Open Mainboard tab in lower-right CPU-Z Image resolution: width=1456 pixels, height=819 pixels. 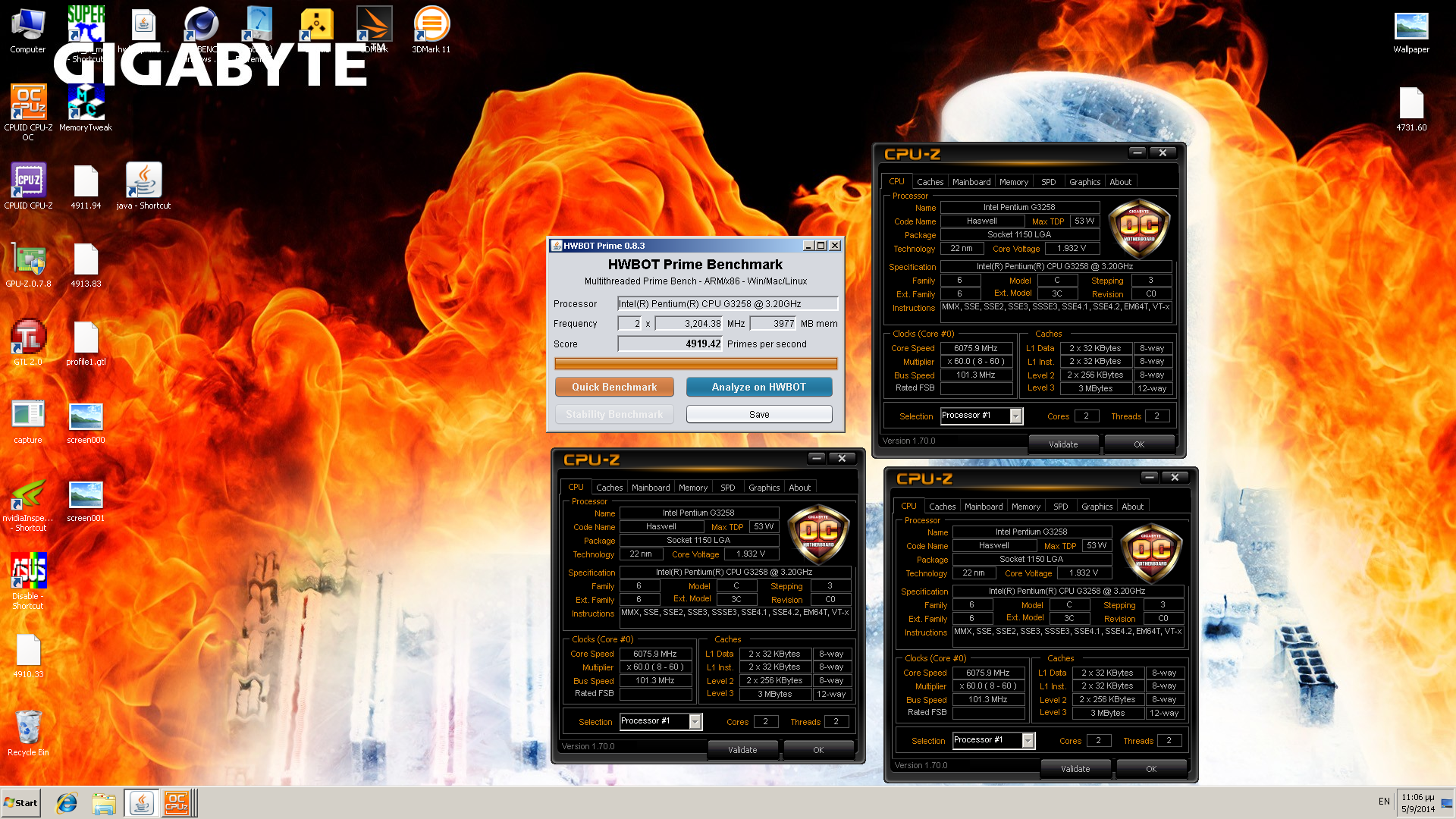[x=984, y=507]
